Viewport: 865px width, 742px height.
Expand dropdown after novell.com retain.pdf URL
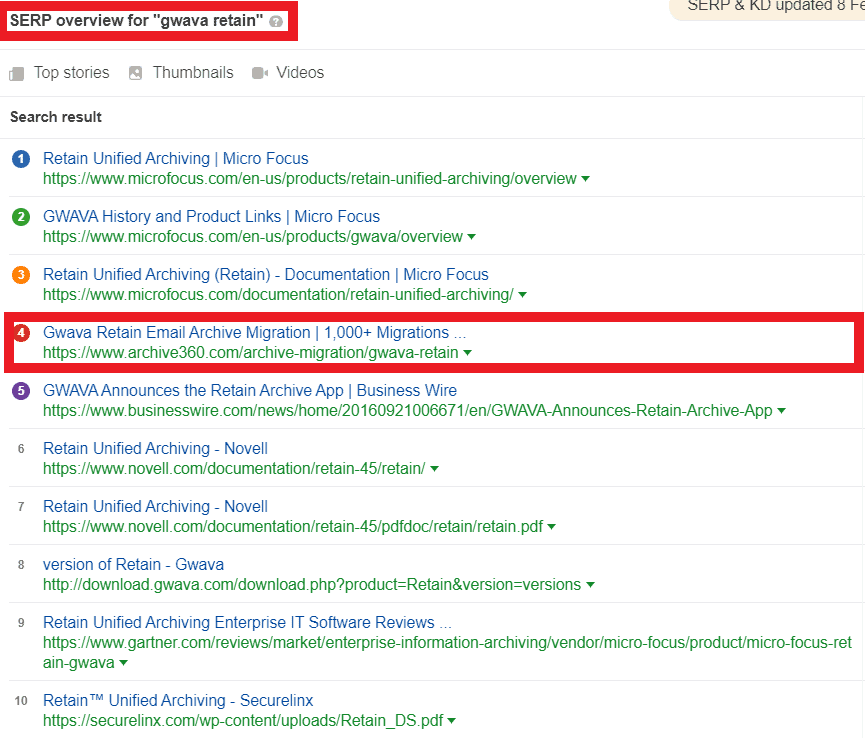point(551,527)
